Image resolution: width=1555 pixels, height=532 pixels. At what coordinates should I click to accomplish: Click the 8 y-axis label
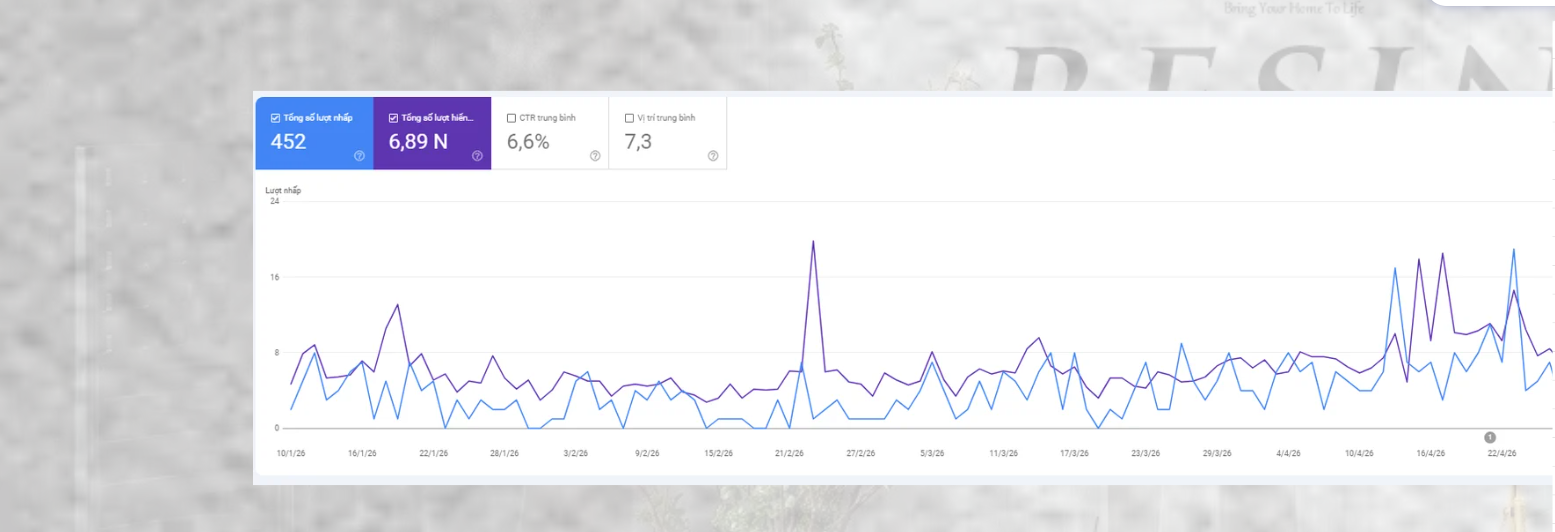click(x=276, y=353)
